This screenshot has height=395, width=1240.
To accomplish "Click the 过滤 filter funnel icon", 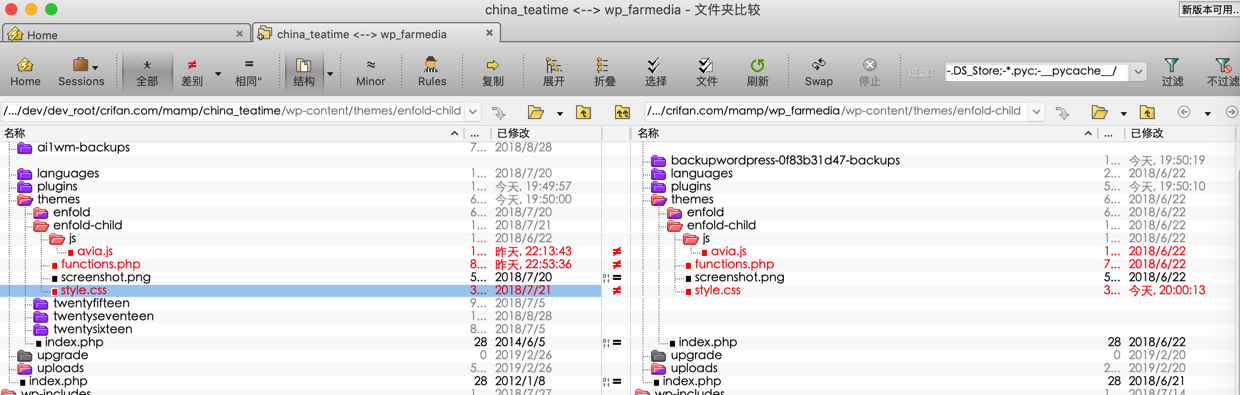I will [x=1172, y=71].
